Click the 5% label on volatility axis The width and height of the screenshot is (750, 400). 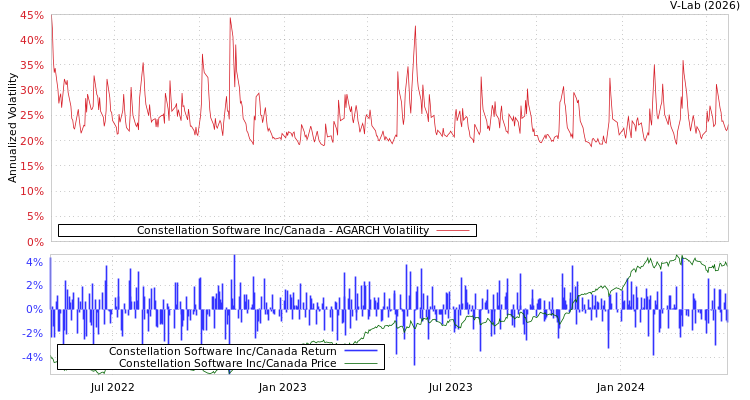click(x=35, y=216)
